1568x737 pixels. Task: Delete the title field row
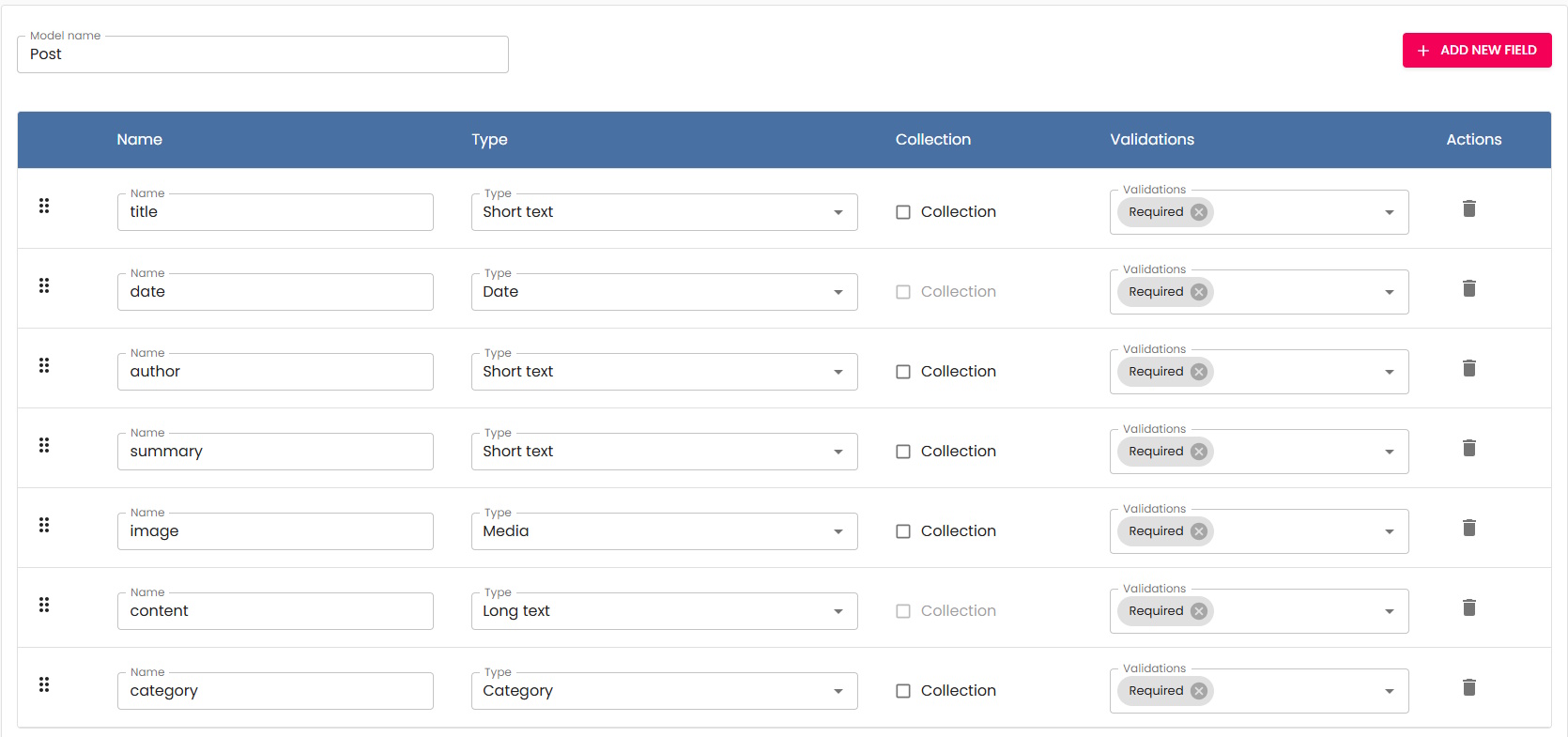[x=1468, y=208]
